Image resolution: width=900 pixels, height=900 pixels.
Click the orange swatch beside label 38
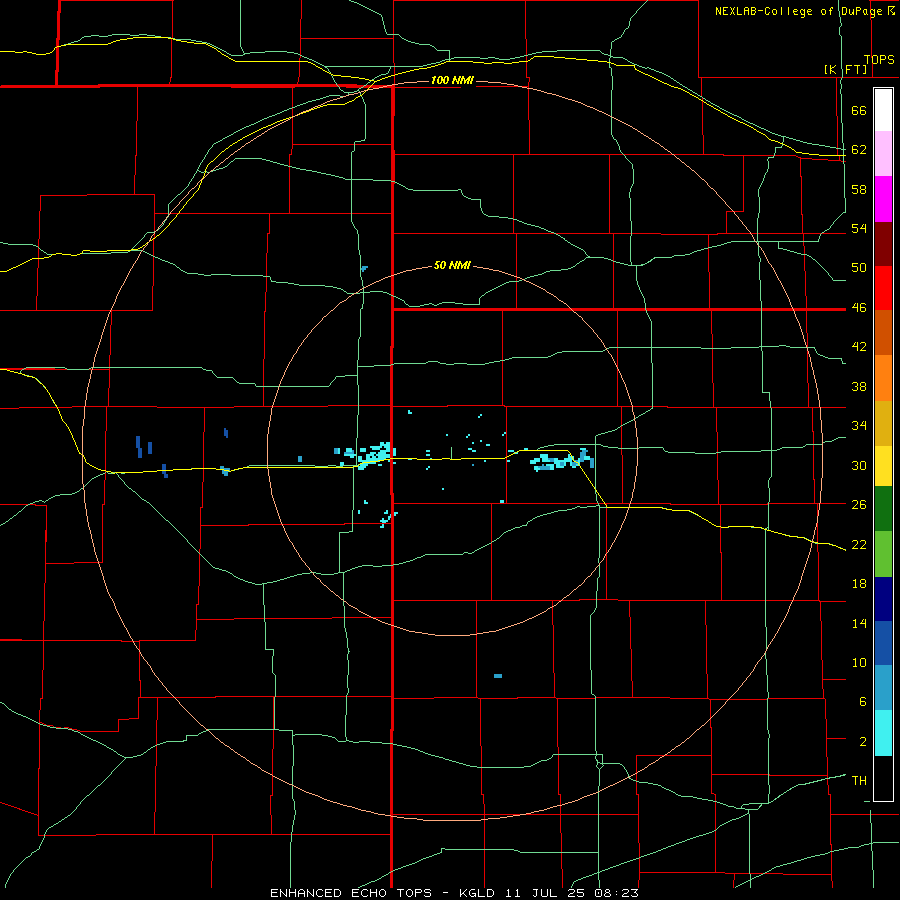pos(883,378)
